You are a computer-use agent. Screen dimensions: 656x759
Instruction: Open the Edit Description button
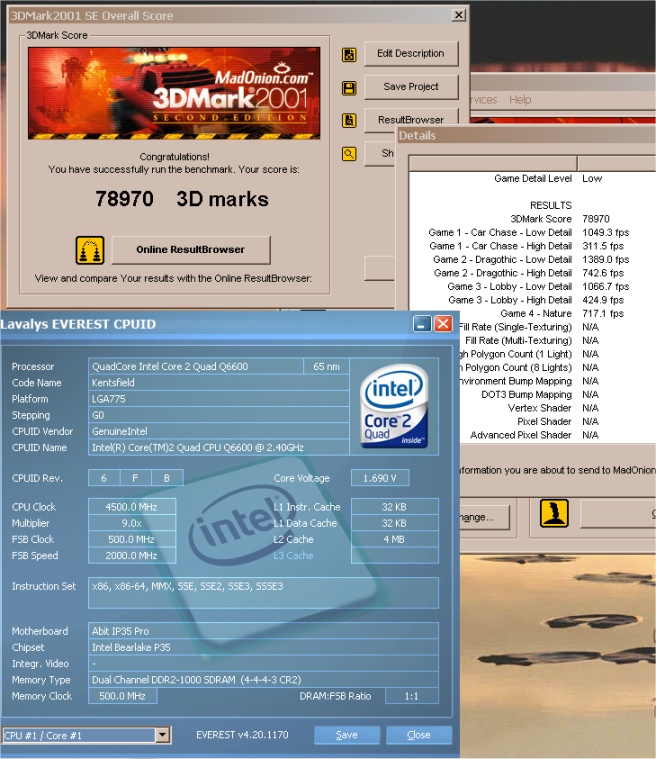(411, 54)
